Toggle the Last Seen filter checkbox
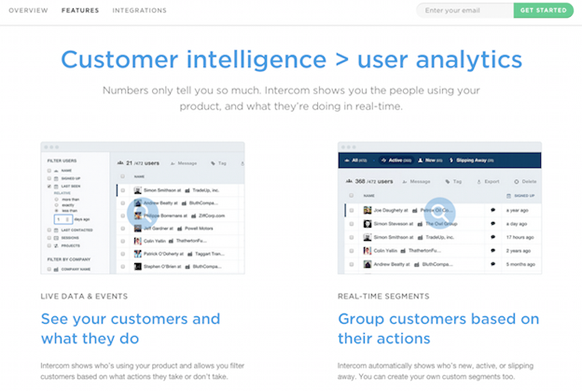Image resolution: width=582 pixels, height=391 pixels. click(49, 186)
